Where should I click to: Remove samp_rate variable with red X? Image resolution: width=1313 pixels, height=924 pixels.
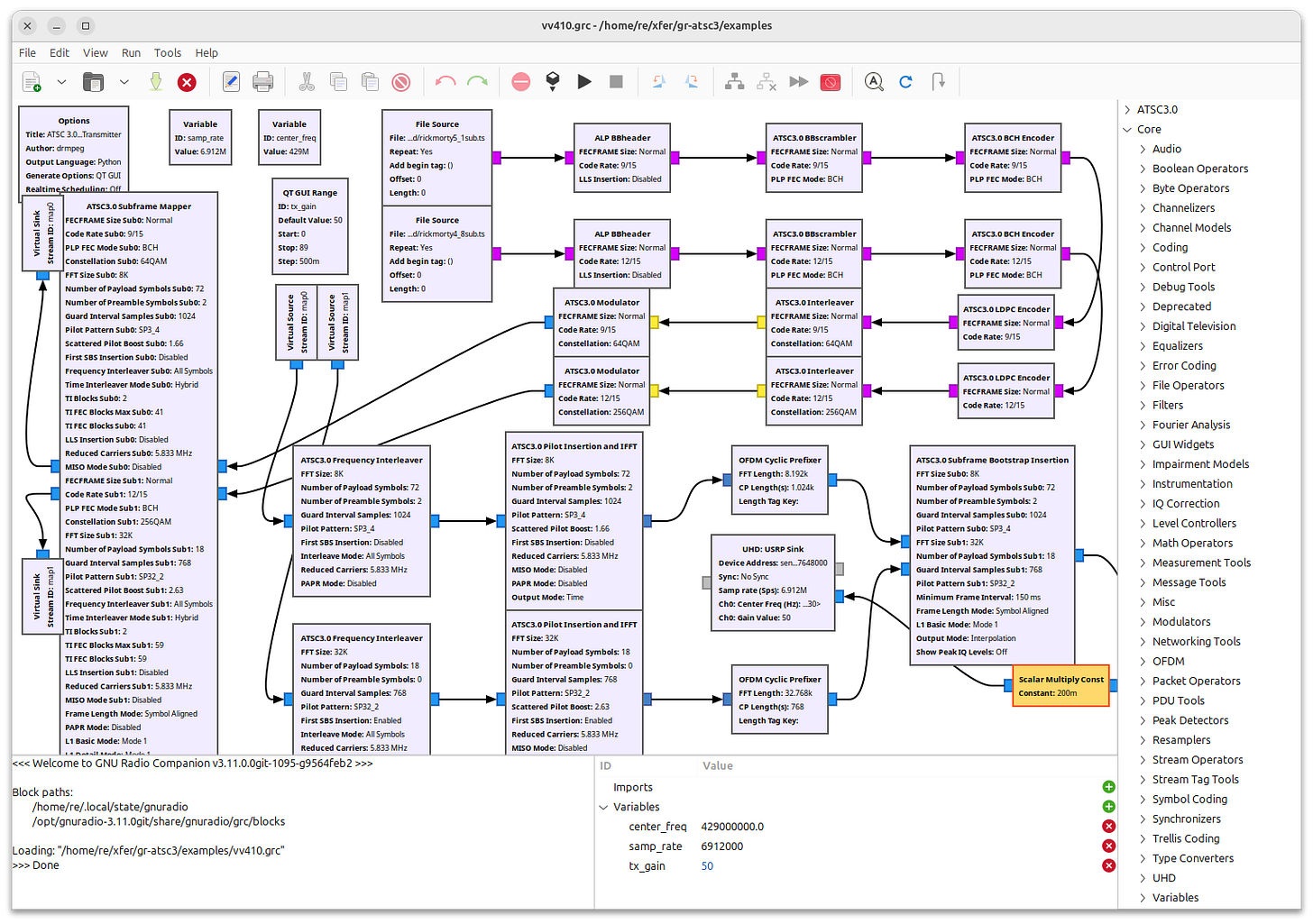1108,846
